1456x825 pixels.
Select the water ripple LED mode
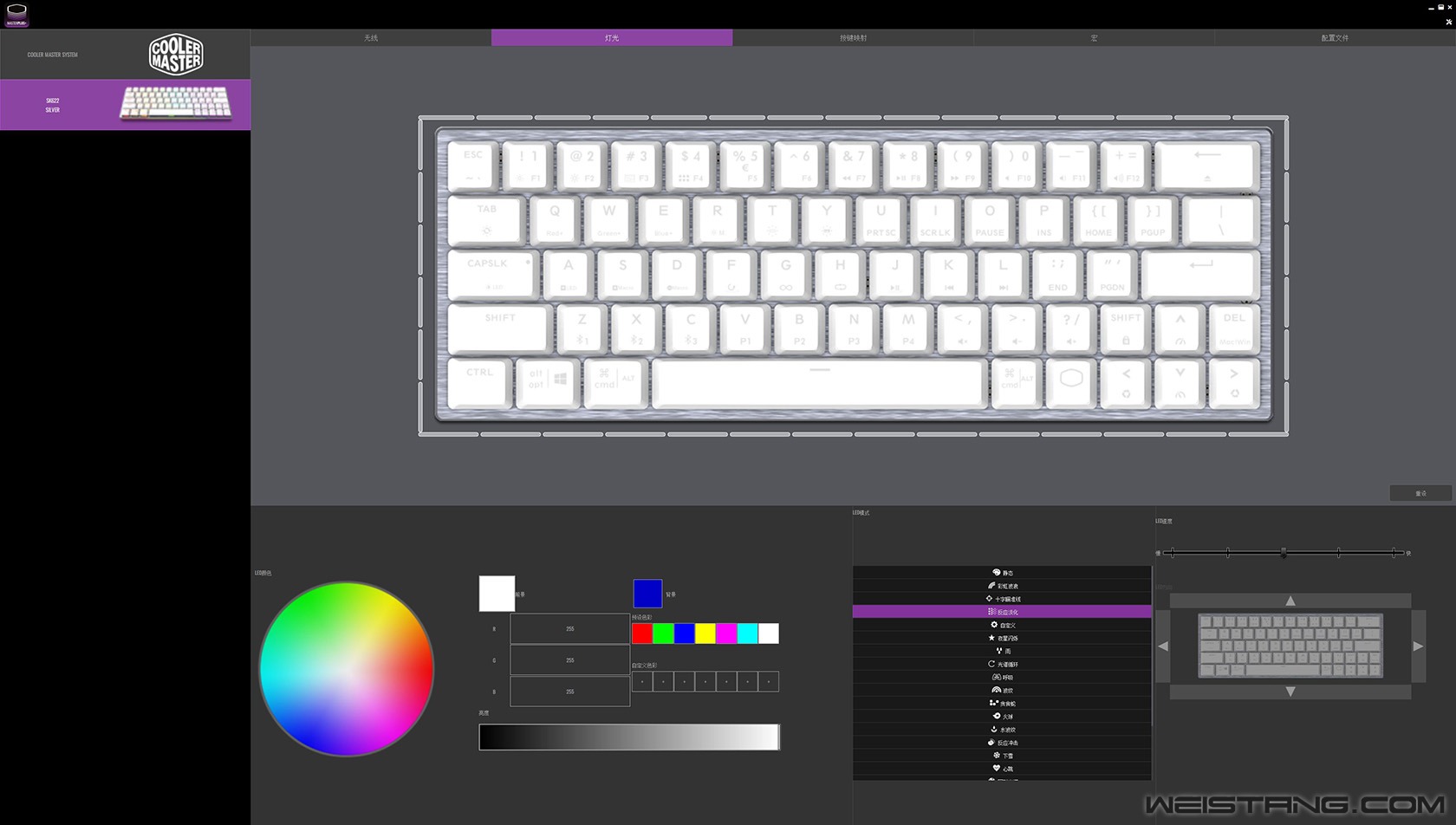coord(1002,729)
